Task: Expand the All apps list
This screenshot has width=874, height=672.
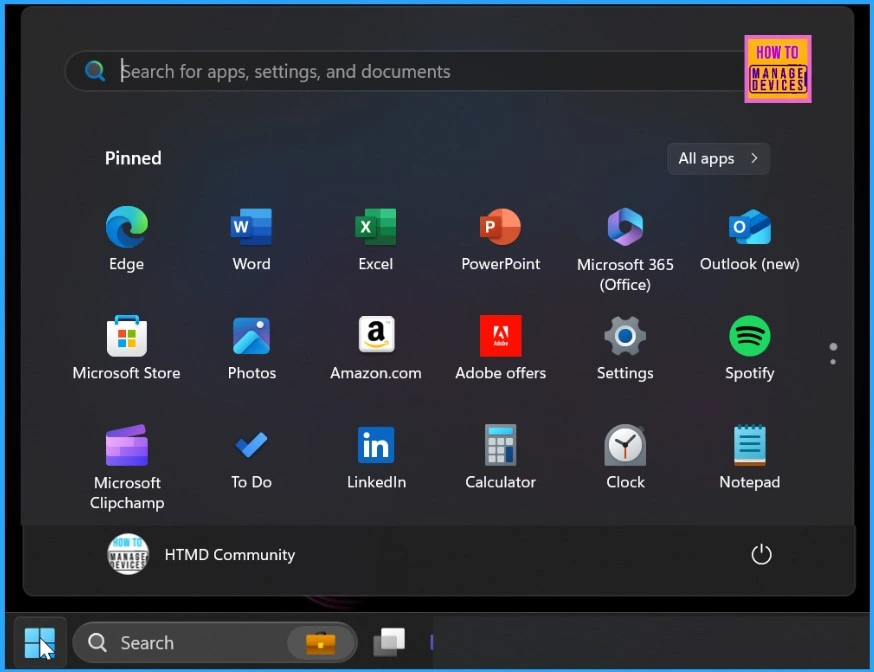Action: [x=718, y=159]
